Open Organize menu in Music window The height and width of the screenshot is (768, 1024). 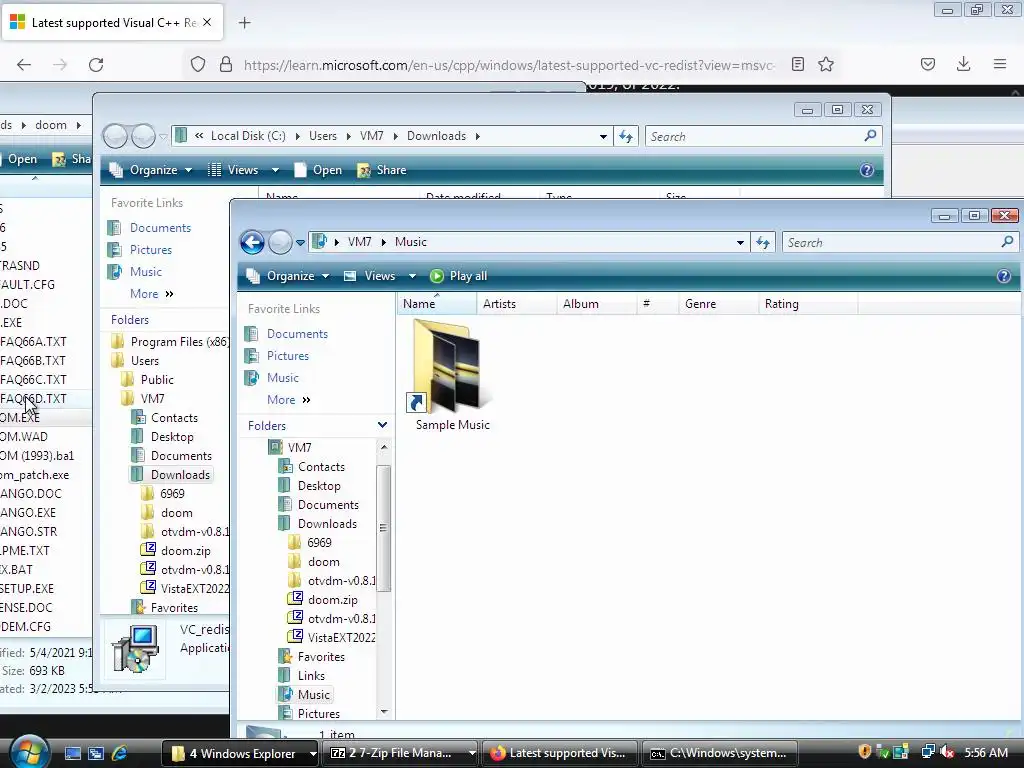point(288,276)
